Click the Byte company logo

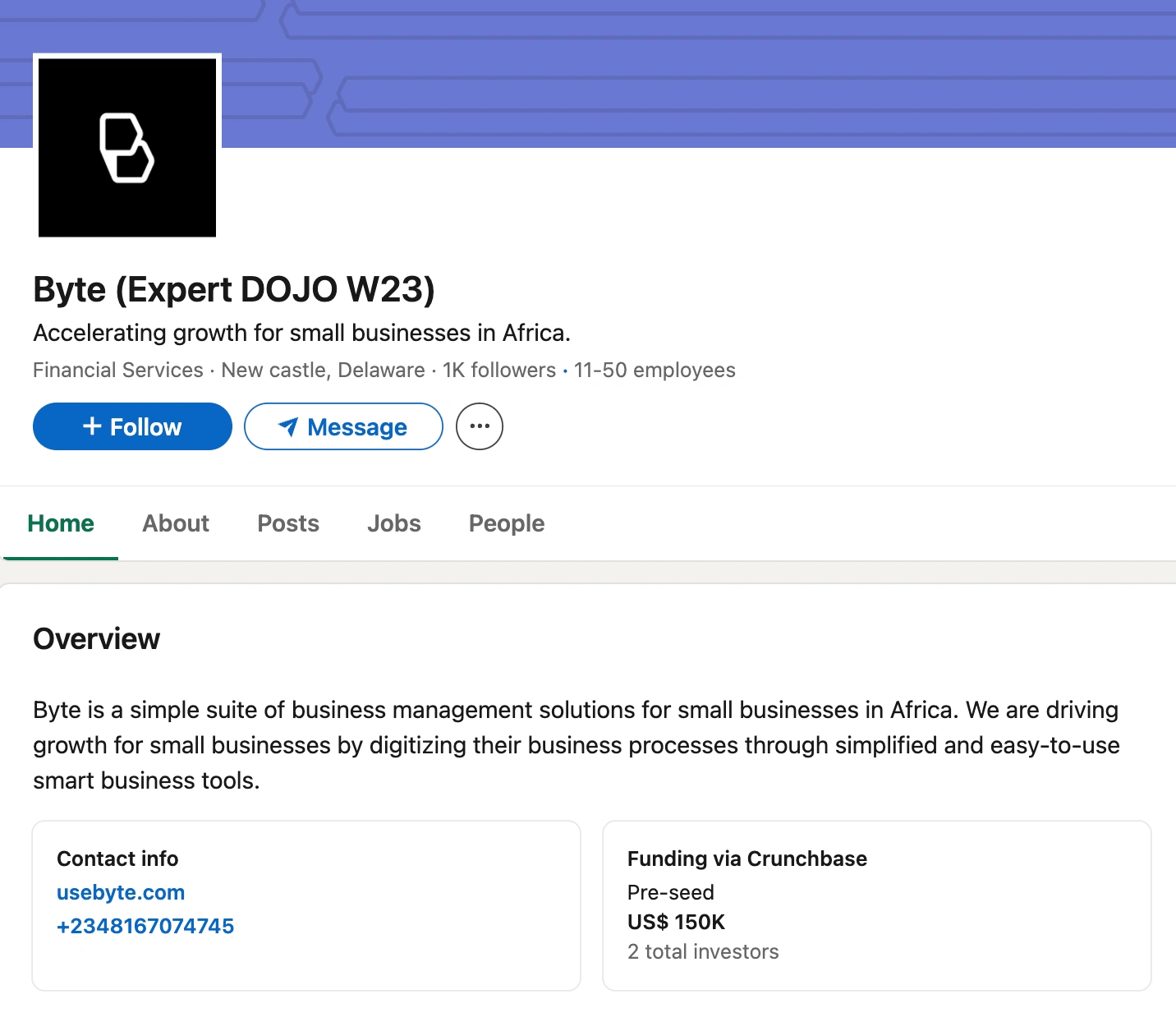tap(127, 147)
